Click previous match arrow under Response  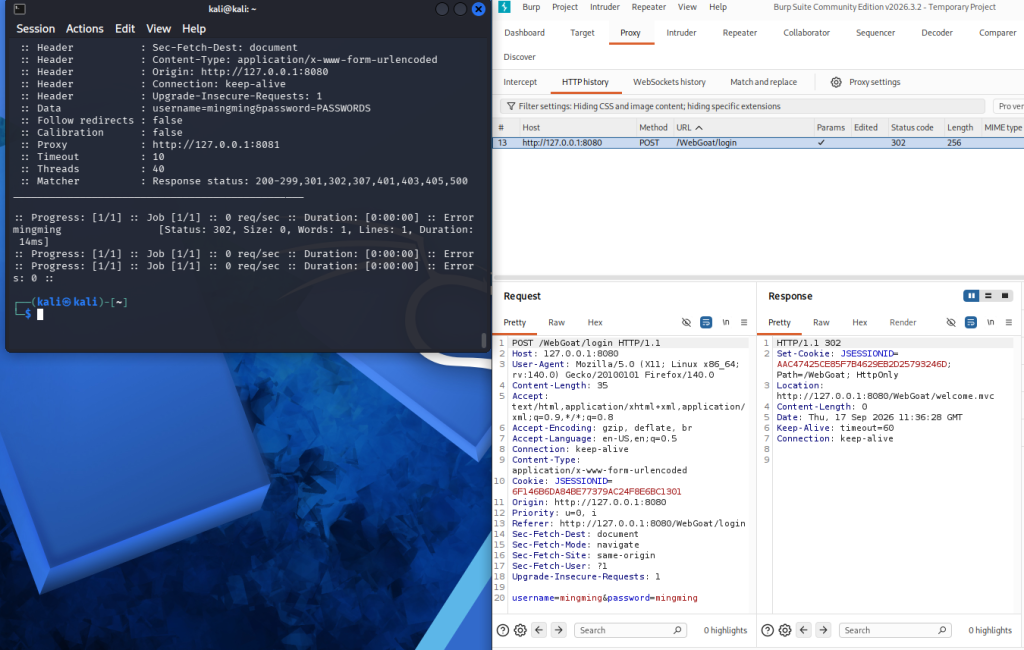(804, 630)
